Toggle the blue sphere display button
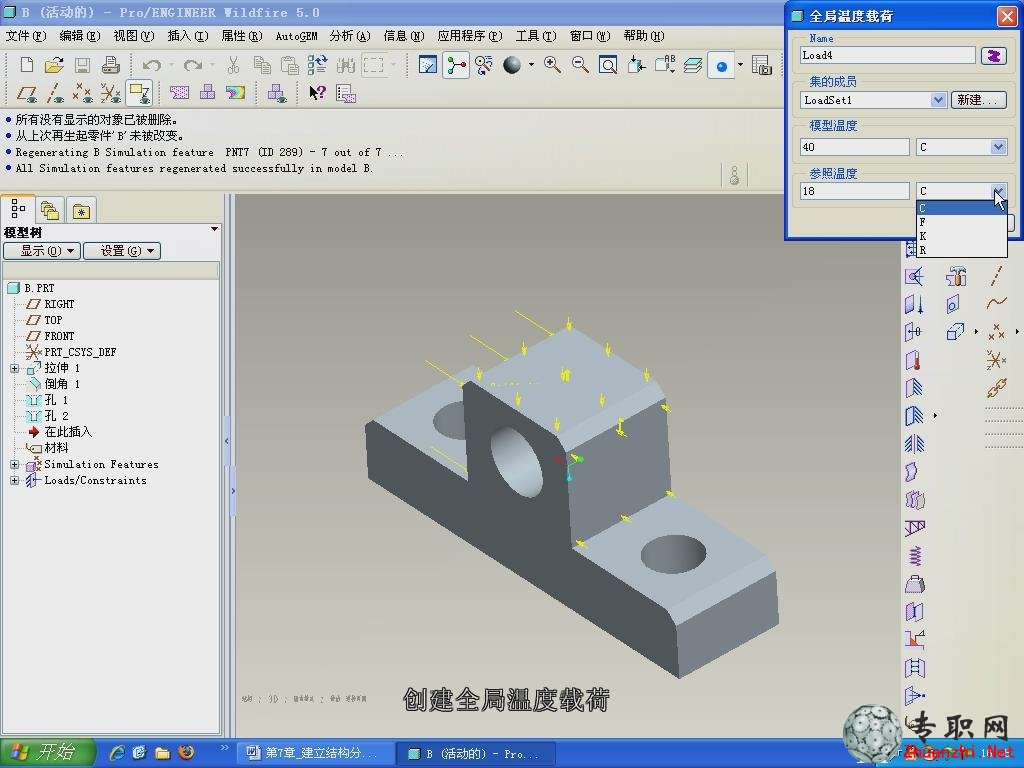The height and width of the screenshot is (768, 1024). click(721, 65)
